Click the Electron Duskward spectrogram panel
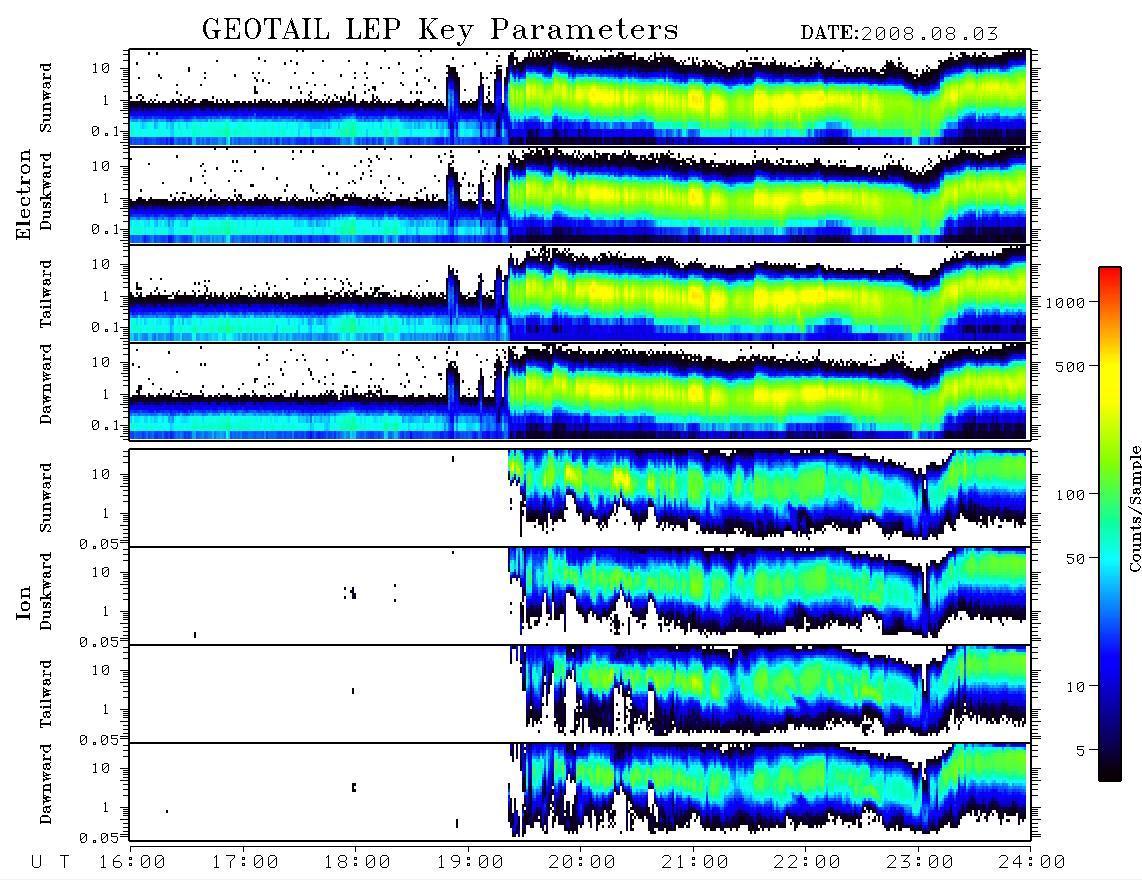 tap(580, 195)
